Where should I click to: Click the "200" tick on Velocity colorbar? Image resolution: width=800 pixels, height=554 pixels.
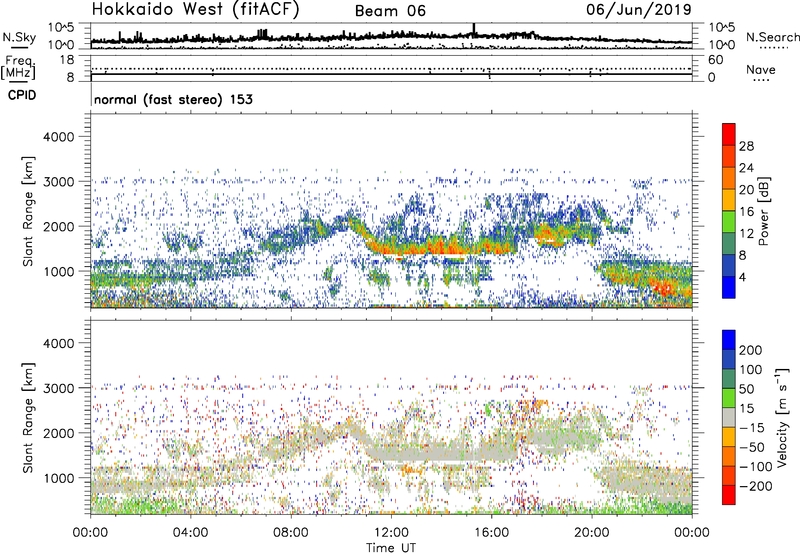coord(751,350)
